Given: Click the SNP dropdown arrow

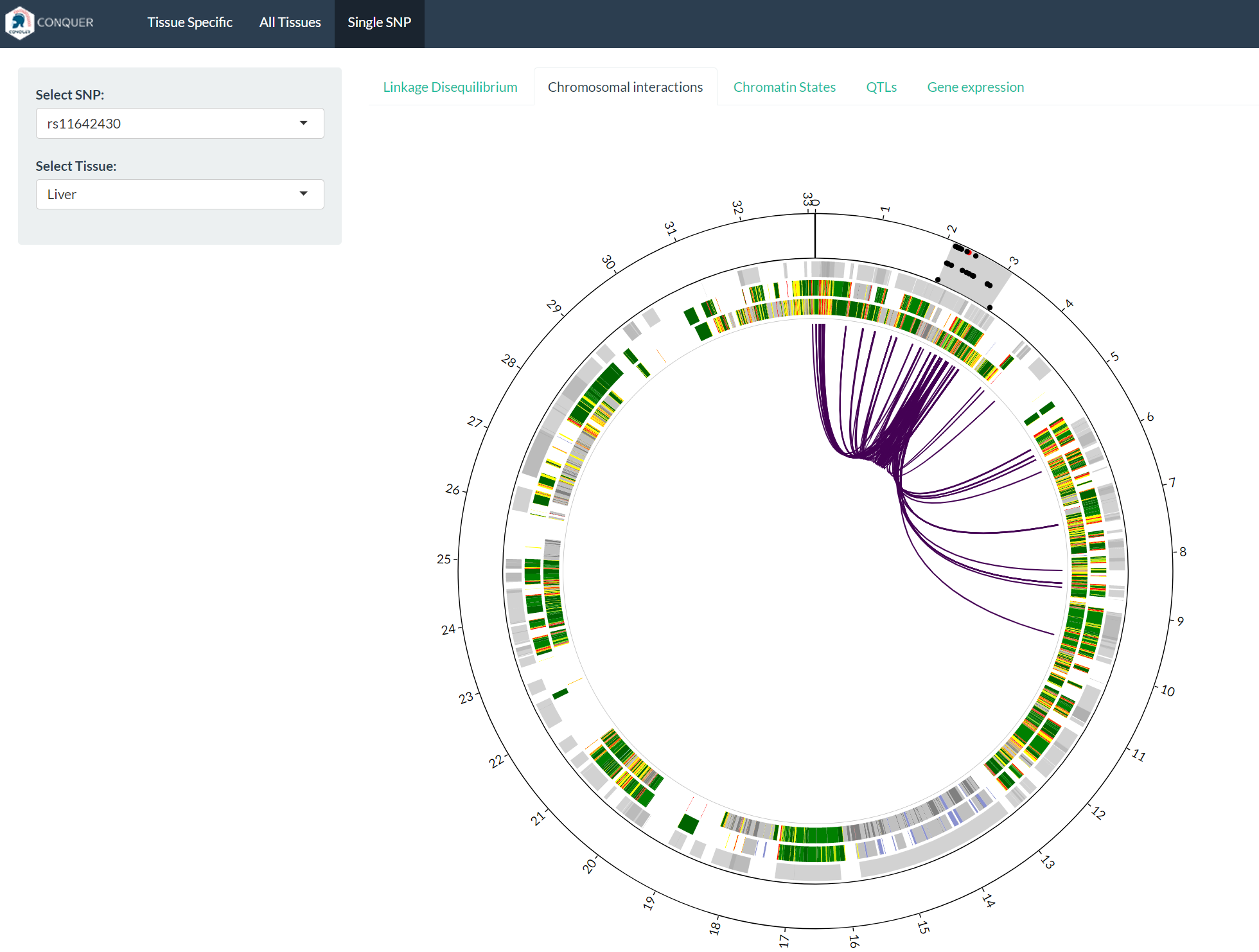Looking at the screenshot, I should pos(303,123).
